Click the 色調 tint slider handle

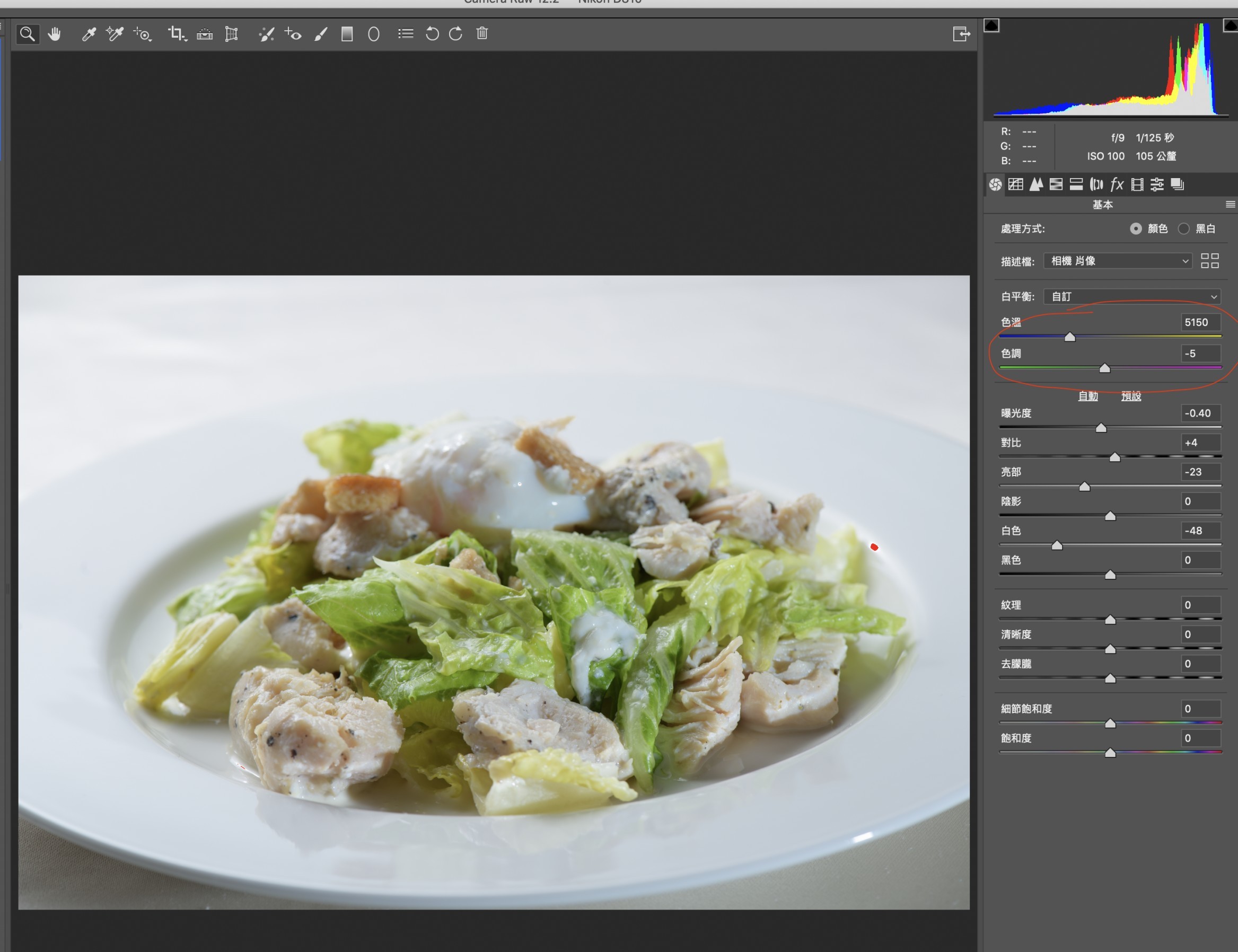1104,368
